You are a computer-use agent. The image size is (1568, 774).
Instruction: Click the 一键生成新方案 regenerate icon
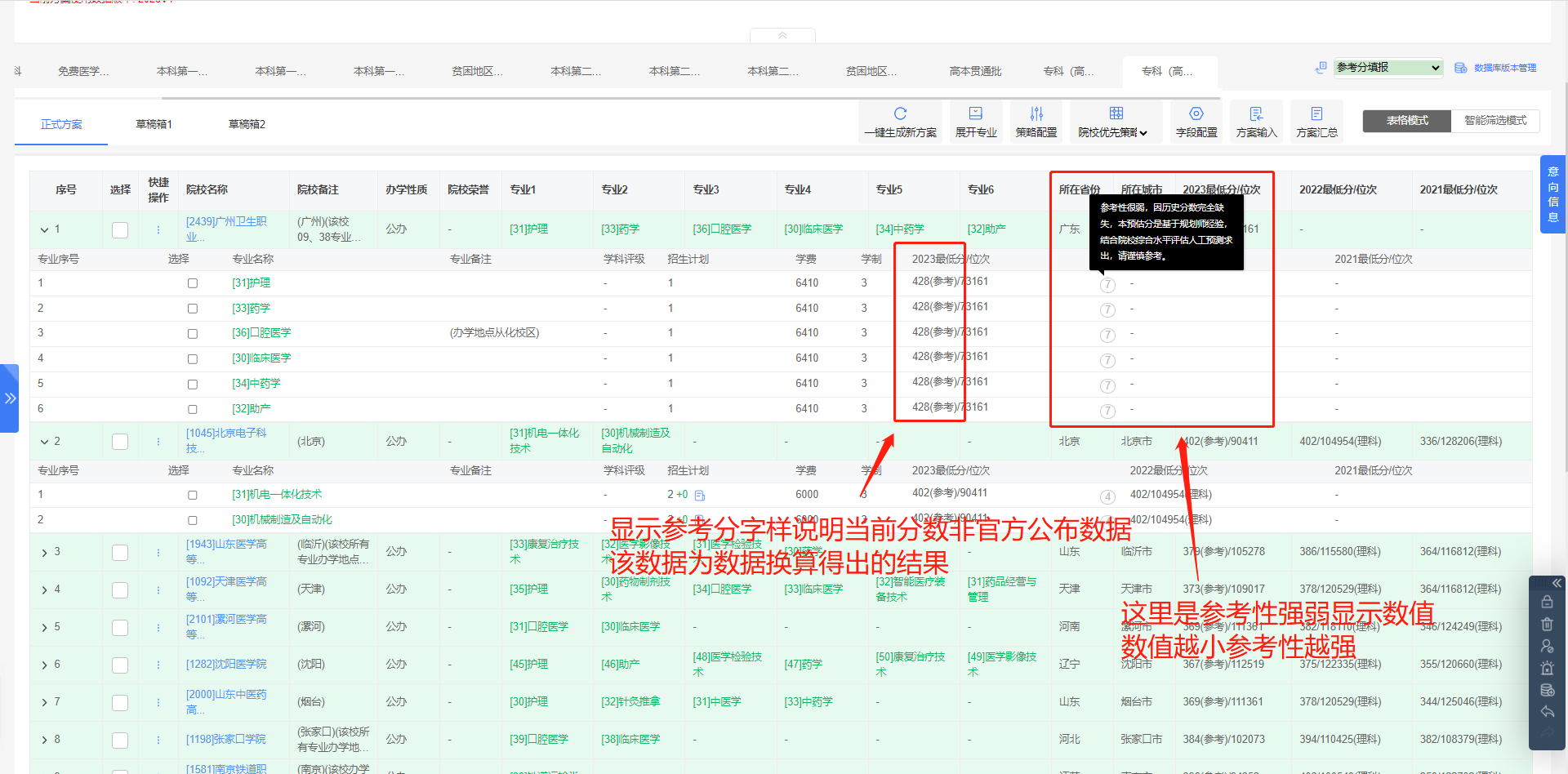pos(900,113)
